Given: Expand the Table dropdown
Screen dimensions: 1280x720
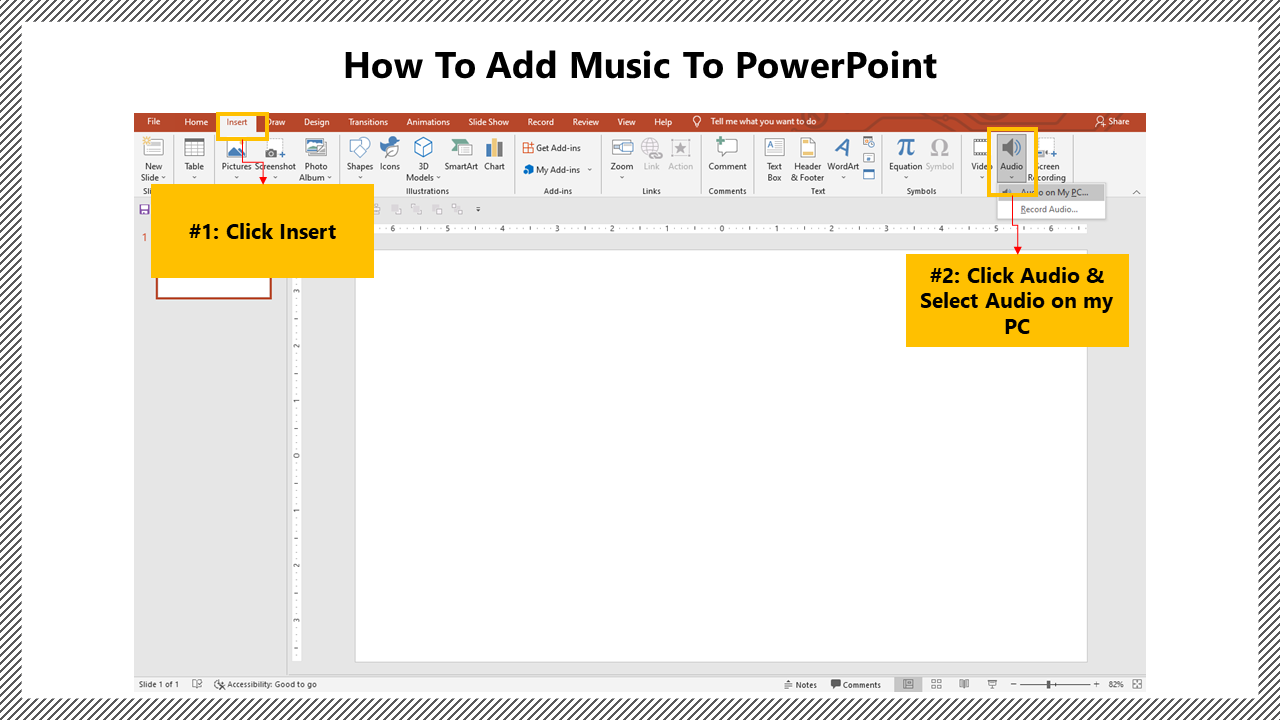Looking at the screenshot, I should [x=194, y=177].
